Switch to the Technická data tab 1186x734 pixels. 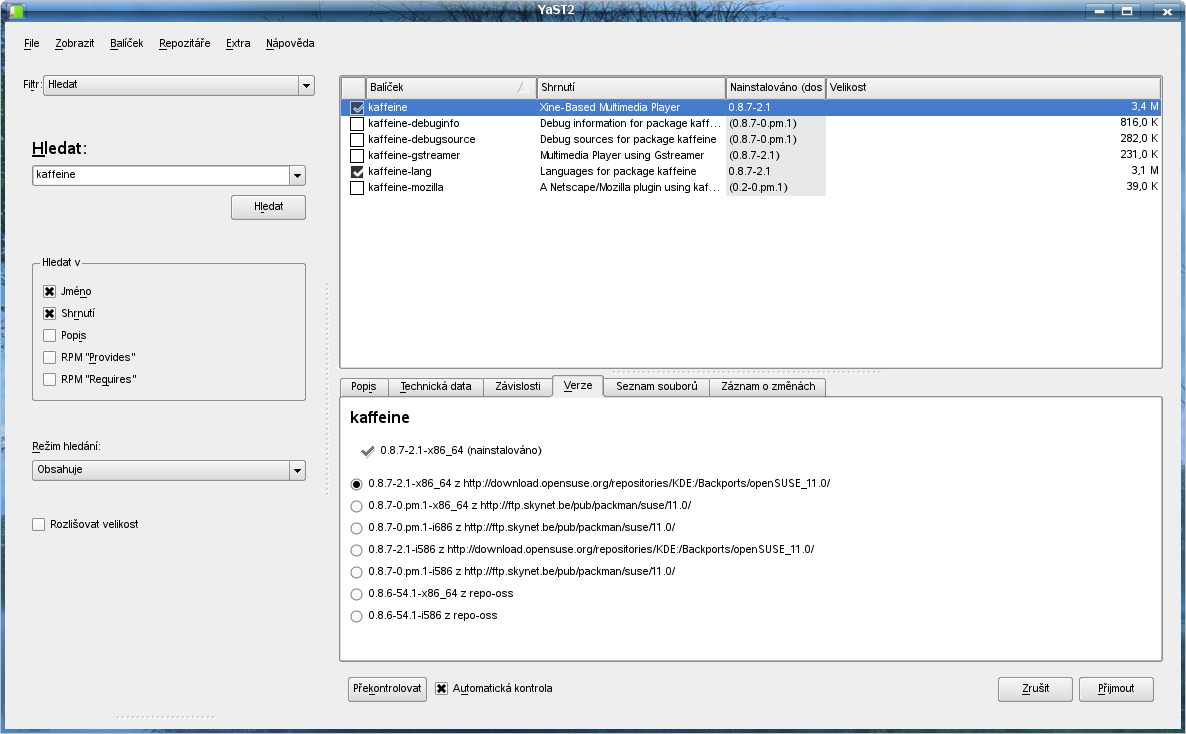pos(436,387)
